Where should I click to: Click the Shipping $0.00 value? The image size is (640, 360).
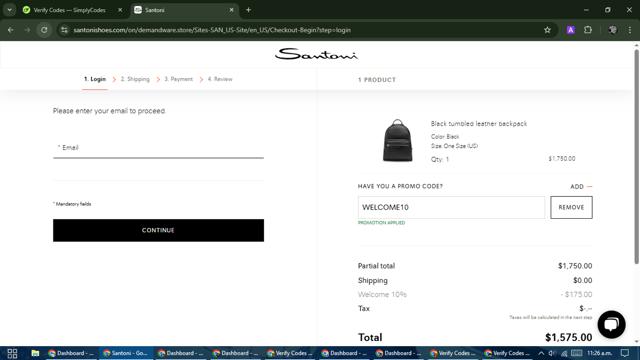coord(582,280)
